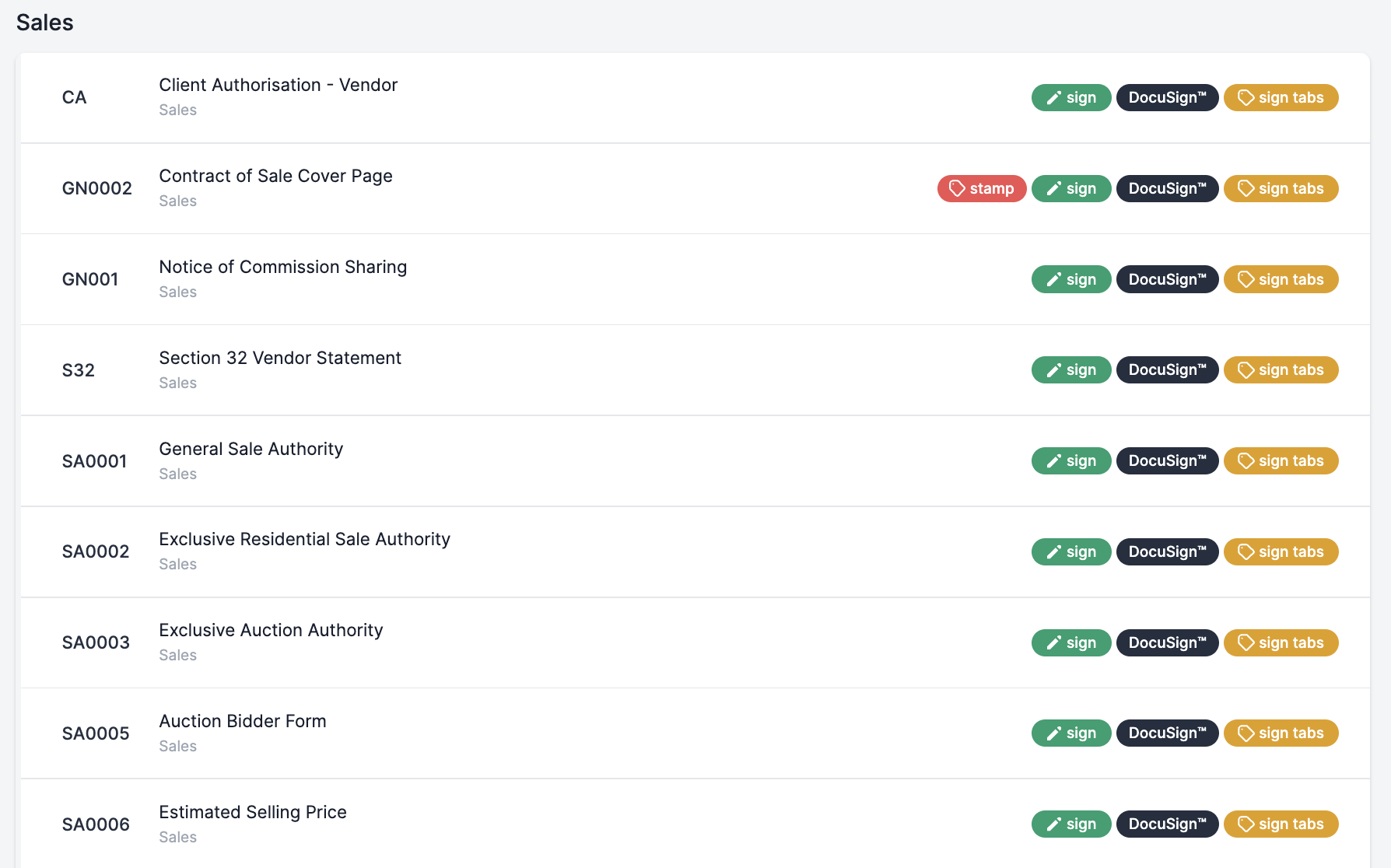Click DocuSign badge for Section 32 Vendor Statement
Image resolution: width=1391 pixels, height=868 pixels.
point(1167,369)
